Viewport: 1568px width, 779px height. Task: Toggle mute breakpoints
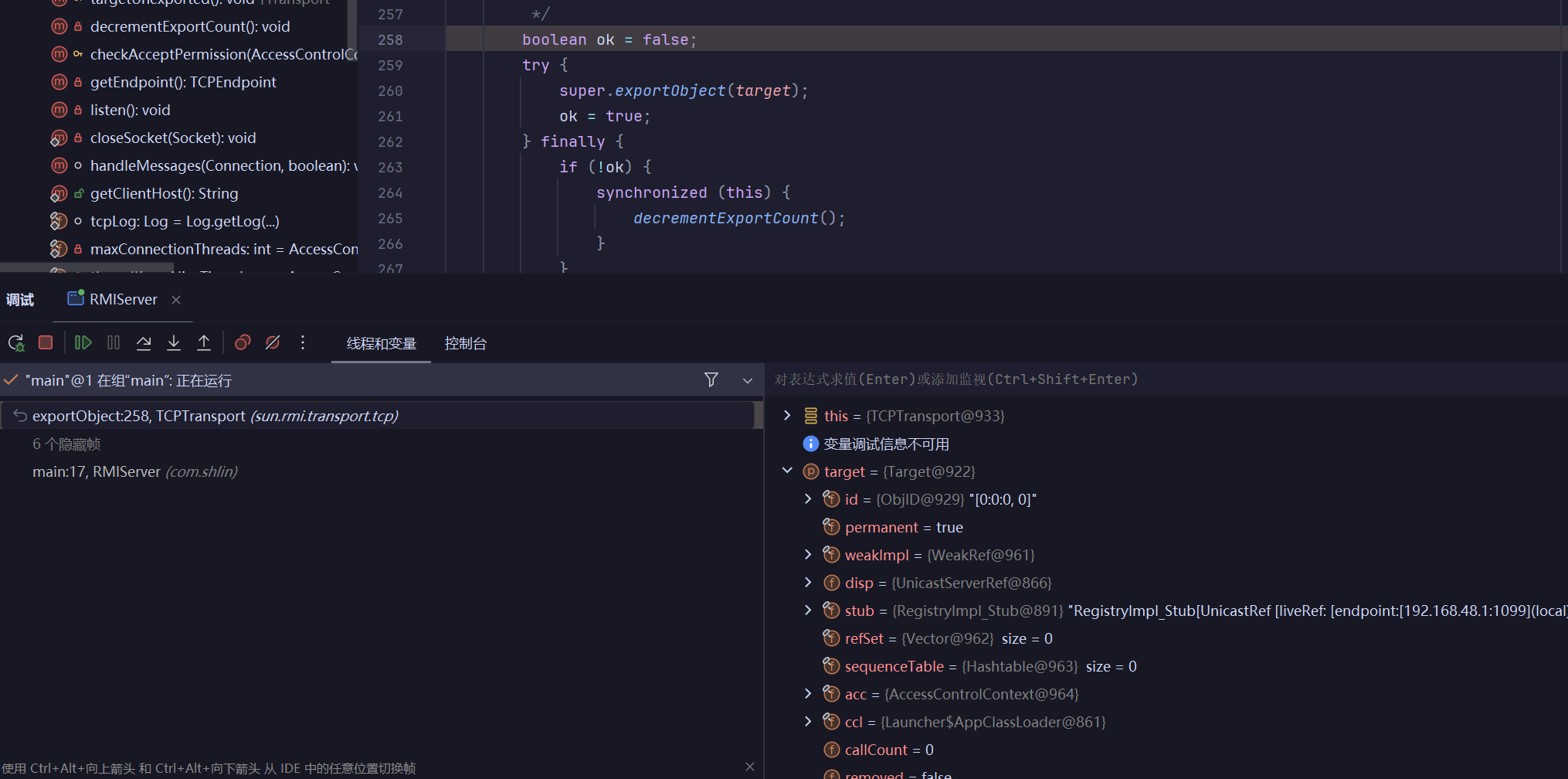273,342
